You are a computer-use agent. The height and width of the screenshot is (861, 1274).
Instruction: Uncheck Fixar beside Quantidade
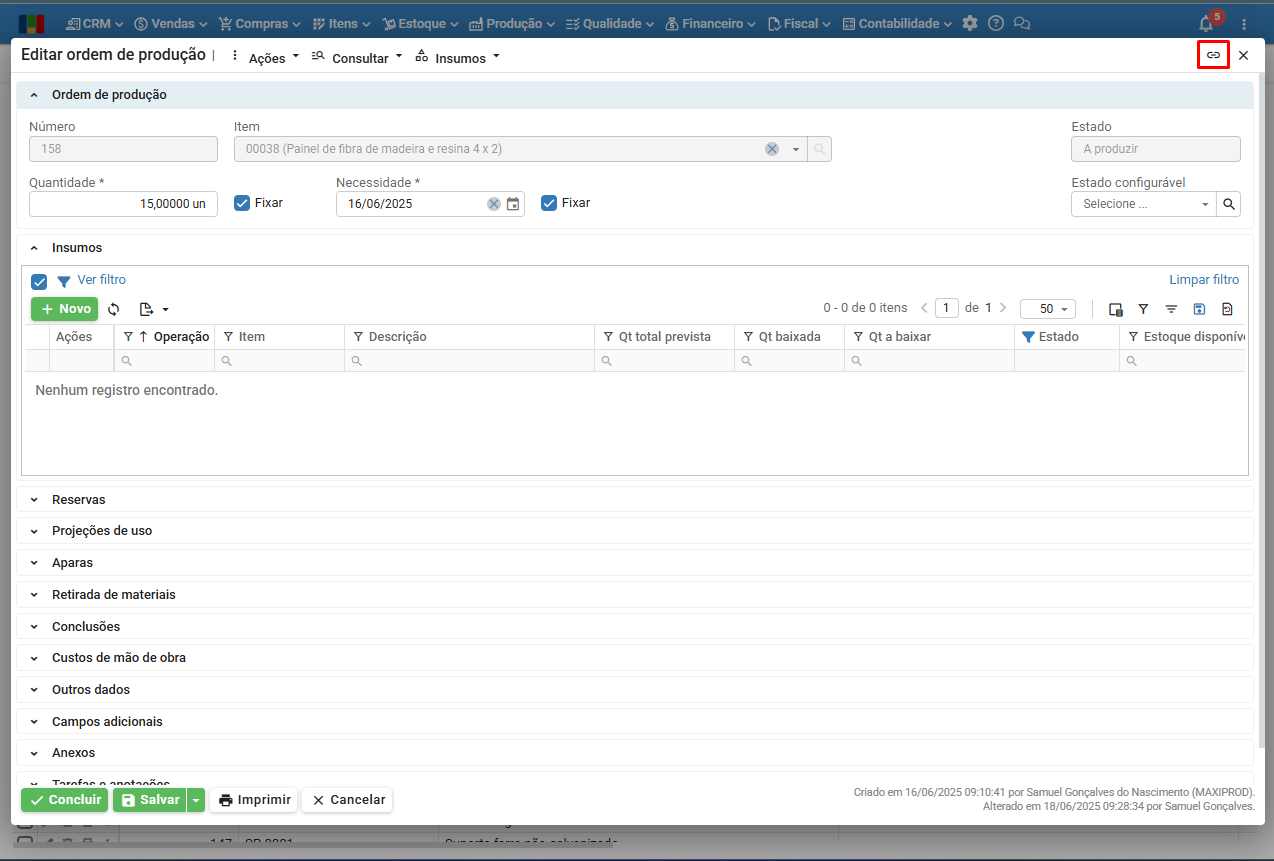(x=241, y=203)
